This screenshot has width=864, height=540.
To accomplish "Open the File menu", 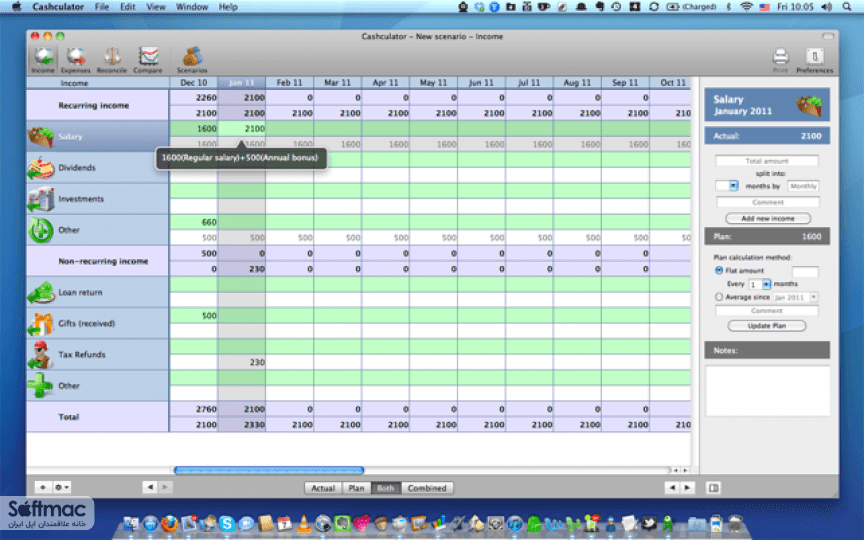I will [x=102, y=7].
